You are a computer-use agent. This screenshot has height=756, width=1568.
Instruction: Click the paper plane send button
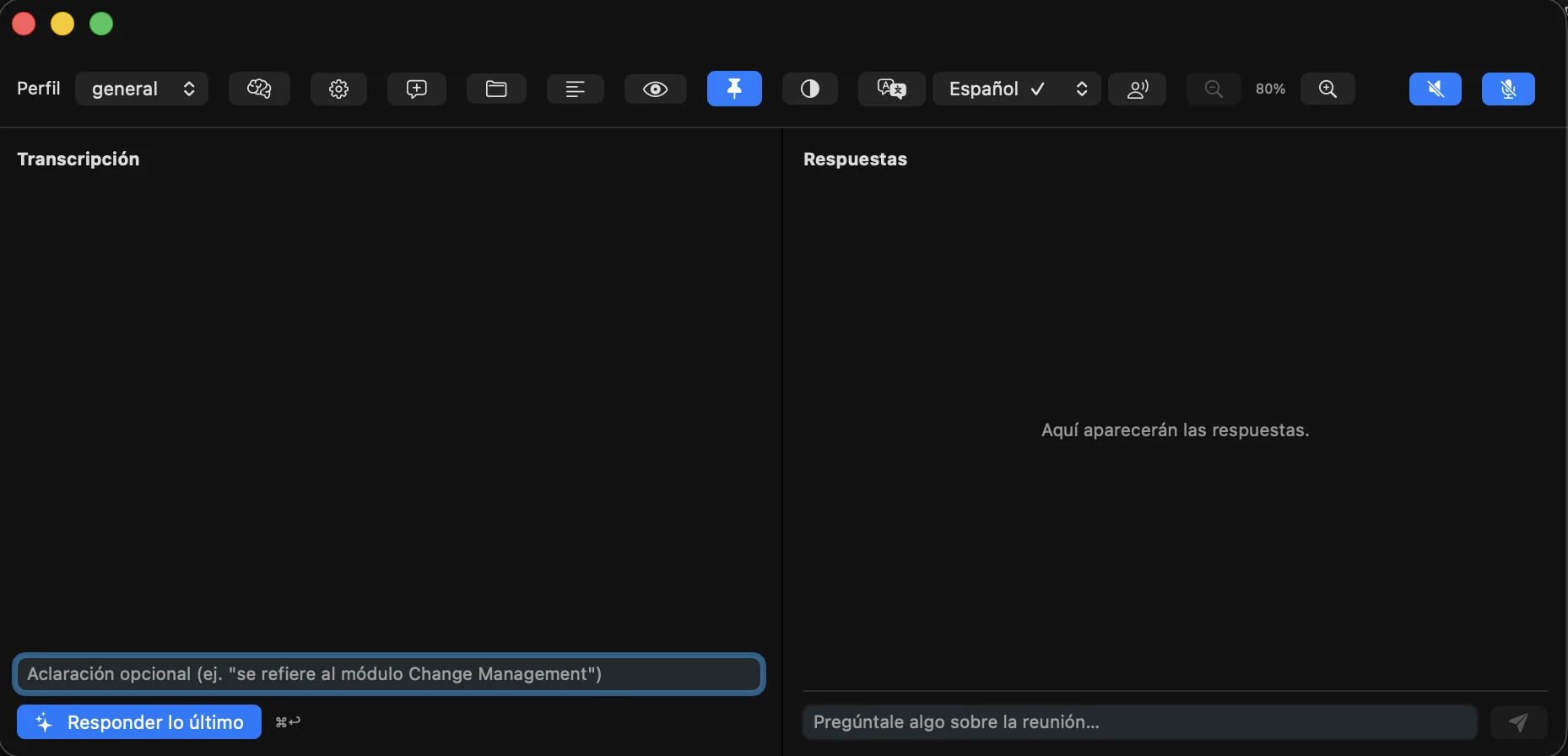[x=1518, y=722]
